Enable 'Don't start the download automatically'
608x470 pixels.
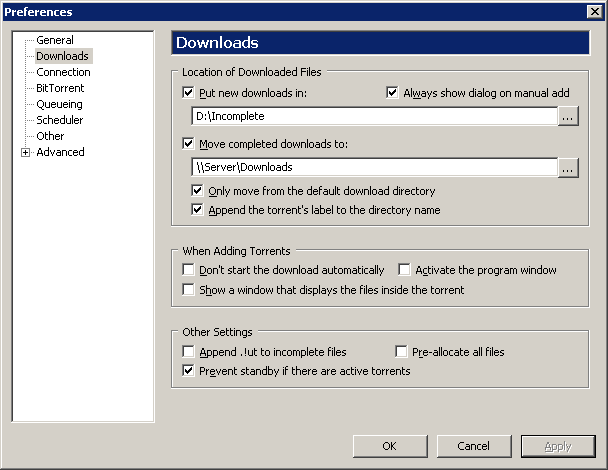pyautogui.click(x=188, y=270)
